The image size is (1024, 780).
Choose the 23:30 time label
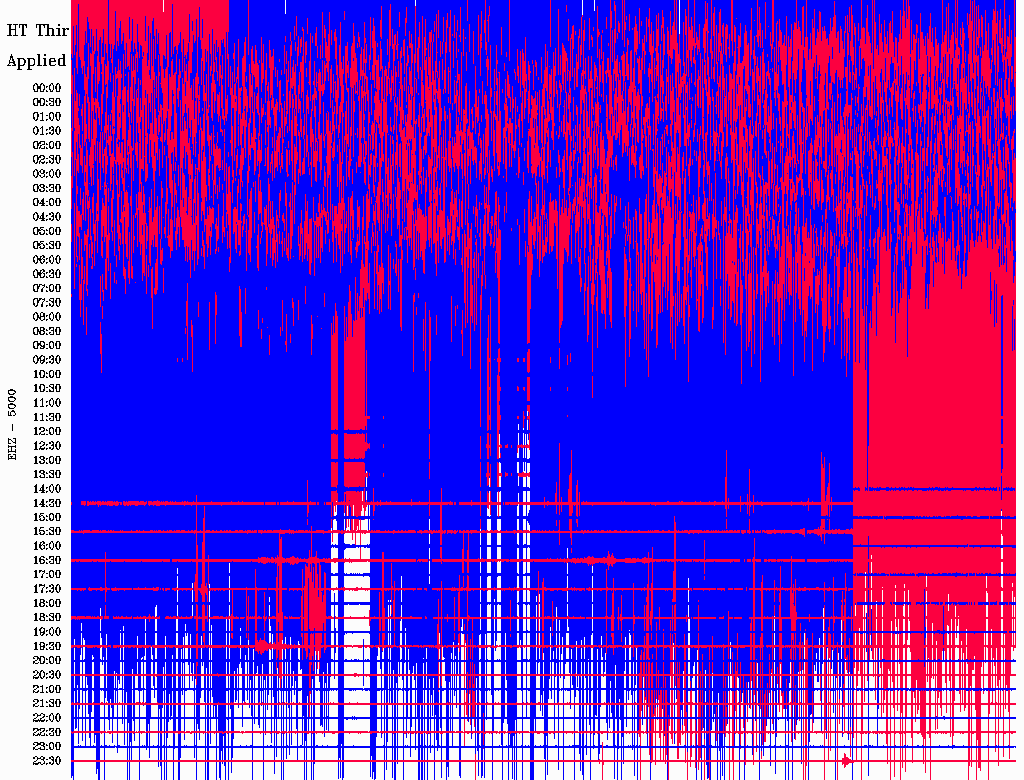[47, 761]
